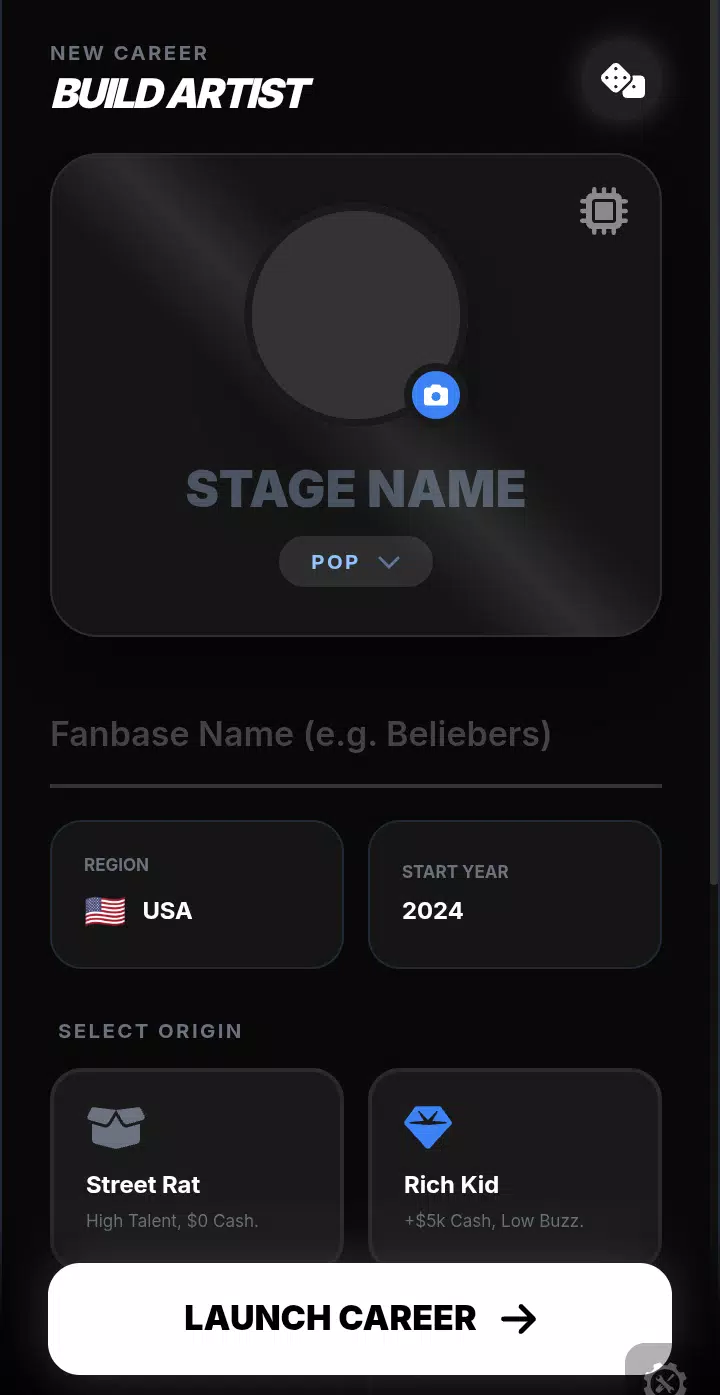Click the blue diamond Rich Kid icon
This screenshot has height=1395, width=720.
coord(428,1127)
